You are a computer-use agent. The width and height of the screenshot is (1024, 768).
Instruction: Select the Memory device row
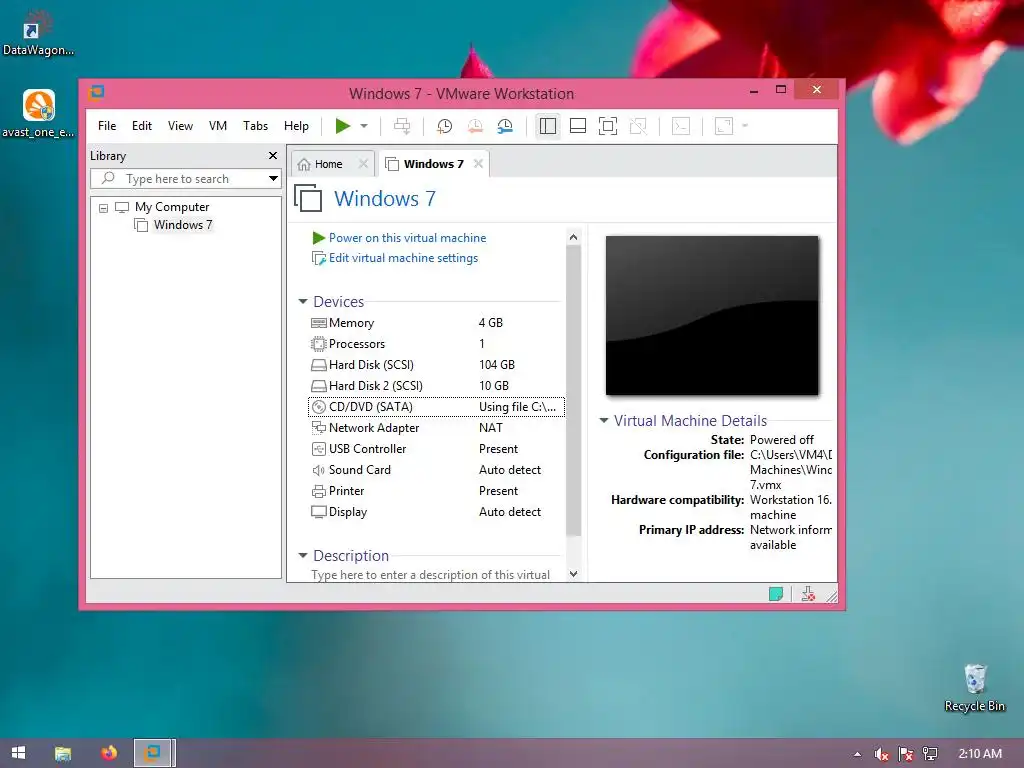pyautogui.click(x=436, y=323)
